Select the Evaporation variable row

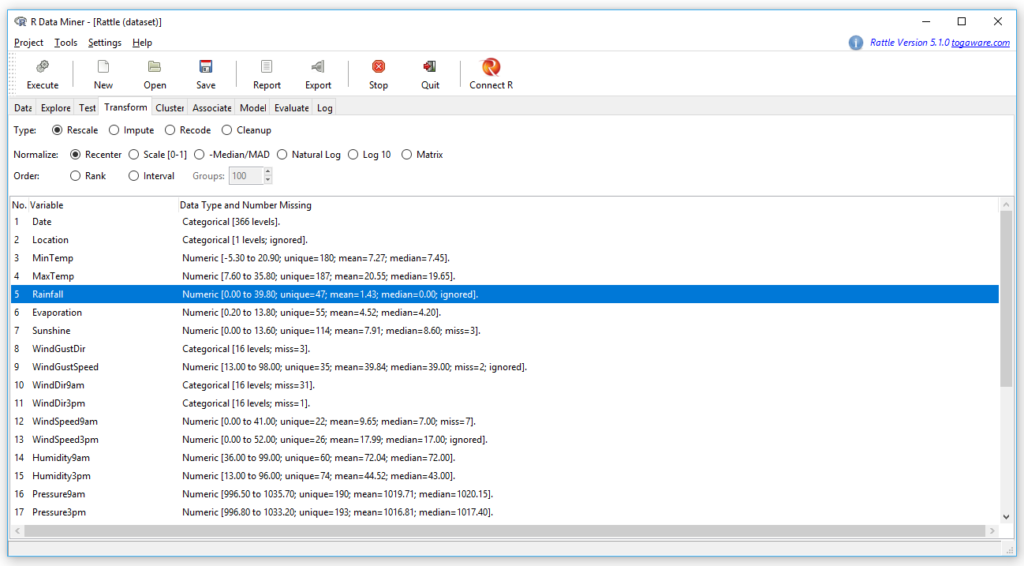[x=57, y=313]
